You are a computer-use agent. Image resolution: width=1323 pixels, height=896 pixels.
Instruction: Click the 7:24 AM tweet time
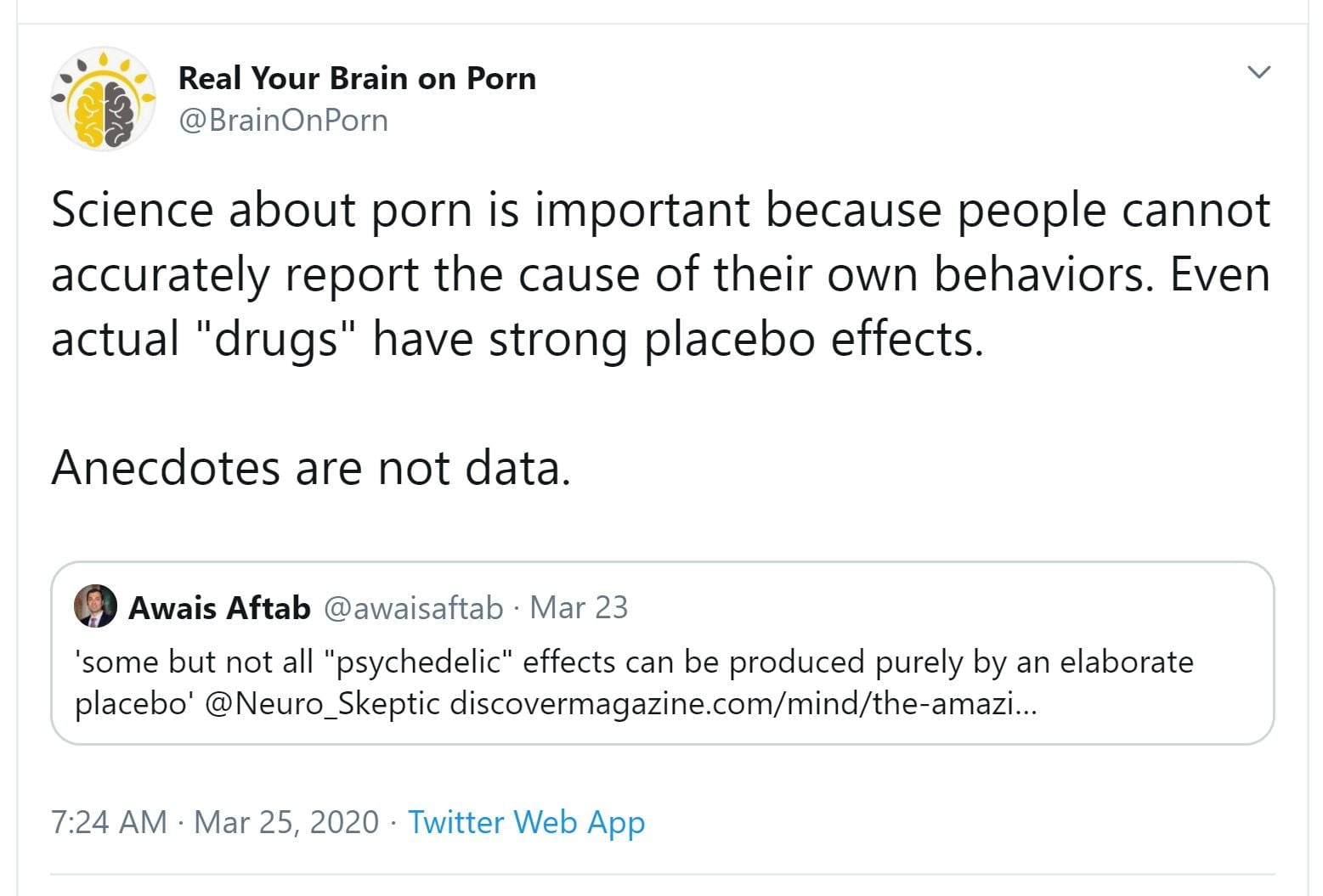pyautogui.click(x=109, y=822)
